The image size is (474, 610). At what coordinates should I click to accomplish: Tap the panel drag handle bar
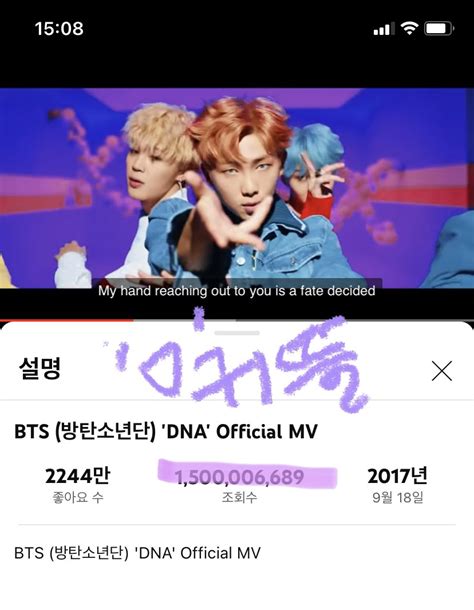click(237, 333)
